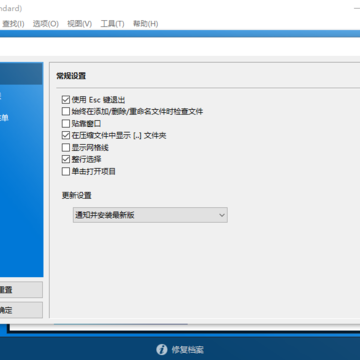Click the 更新设置 label
This screenshot has height=360, width=360.
tap(77, 195)
